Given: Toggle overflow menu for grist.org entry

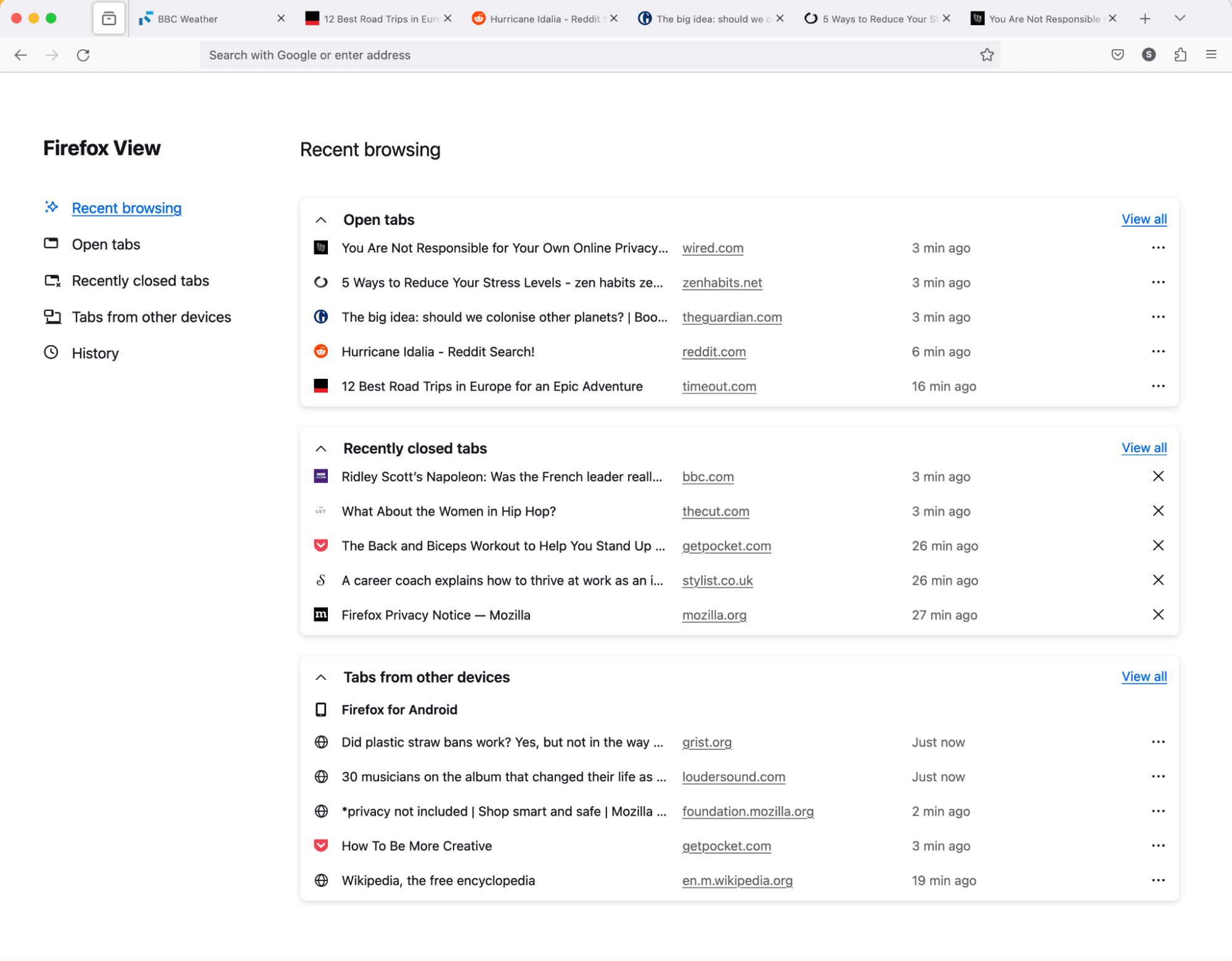Looking at the screenshot, I should pyautogui.click(x=1158, y=742).
